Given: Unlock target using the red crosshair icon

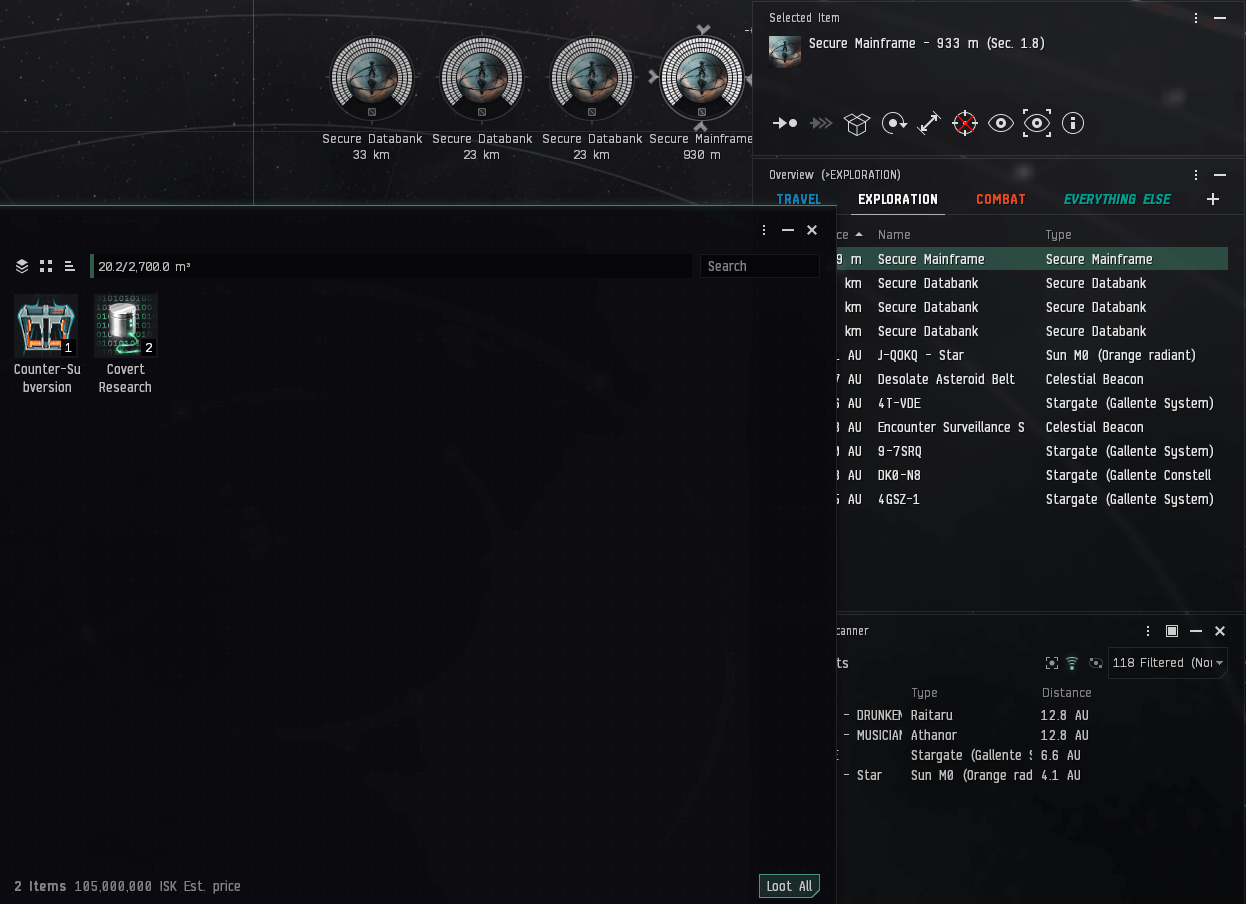Looking at the screenshot, I should [x=965, y=123].
